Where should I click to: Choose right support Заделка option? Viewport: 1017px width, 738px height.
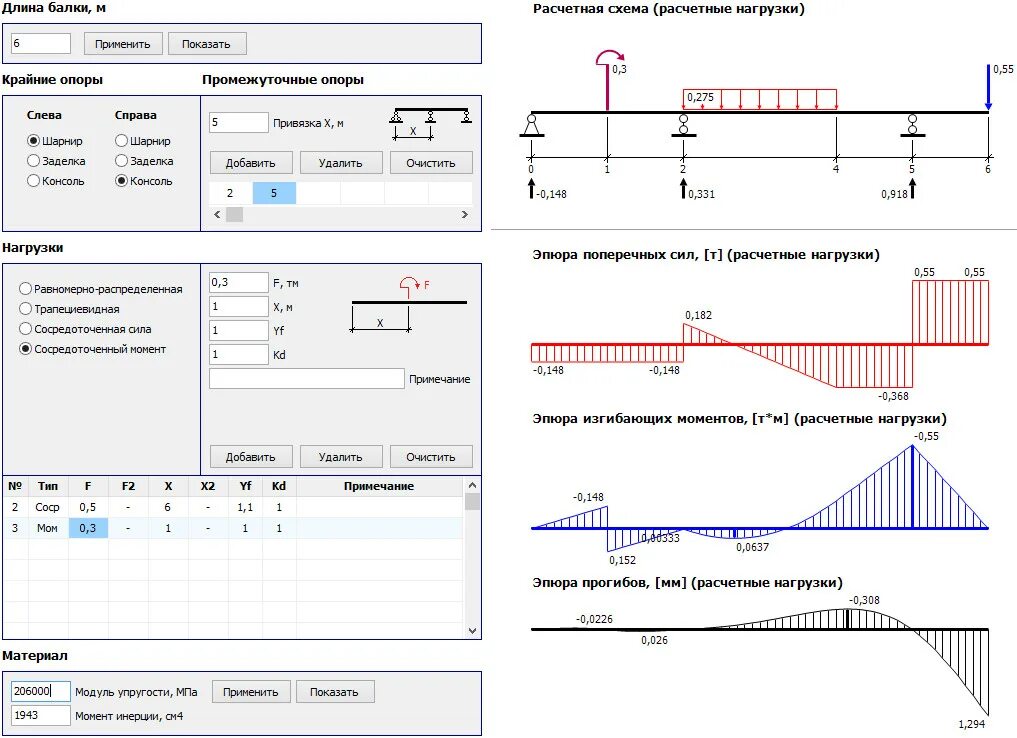[121, 161]
